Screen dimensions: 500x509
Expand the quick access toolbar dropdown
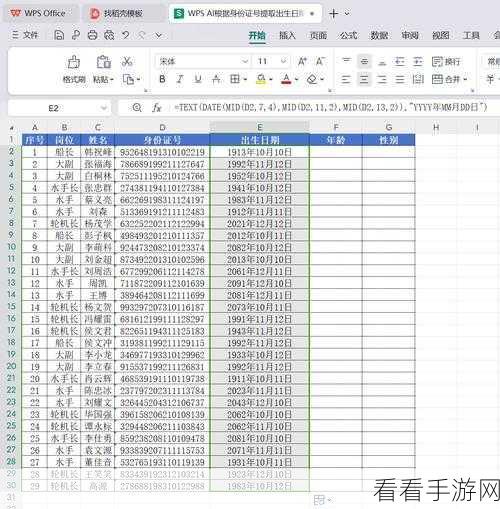(159, 35)
